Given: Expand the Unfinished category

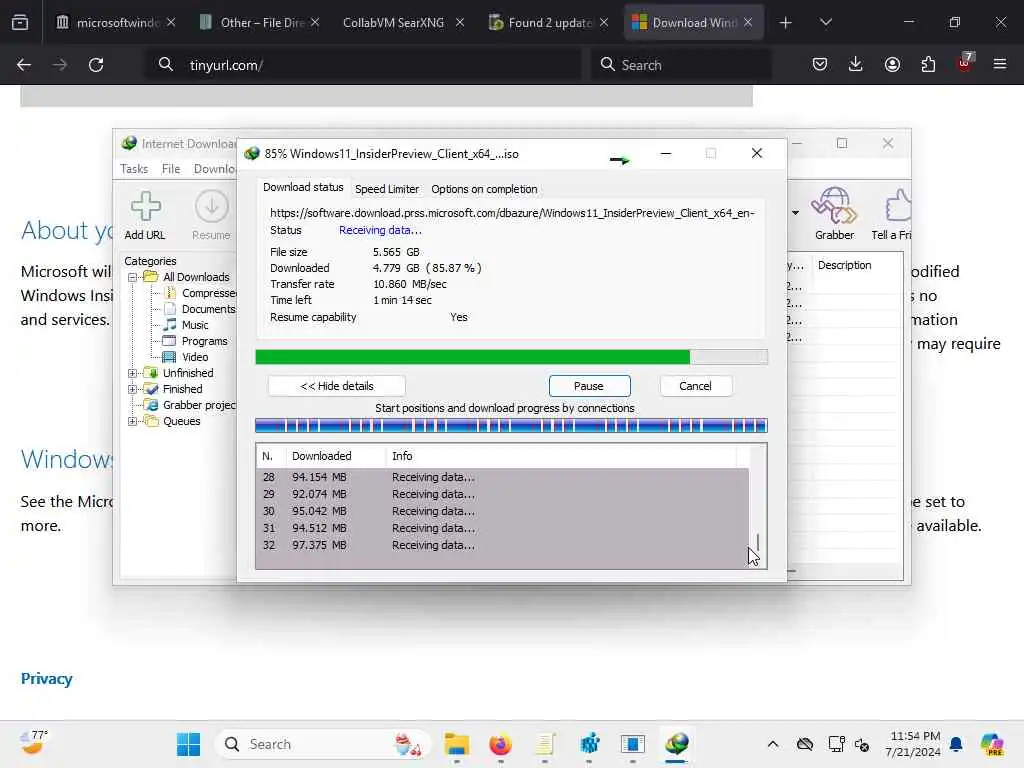Looking at the screenshot, I should coord(133,374).
